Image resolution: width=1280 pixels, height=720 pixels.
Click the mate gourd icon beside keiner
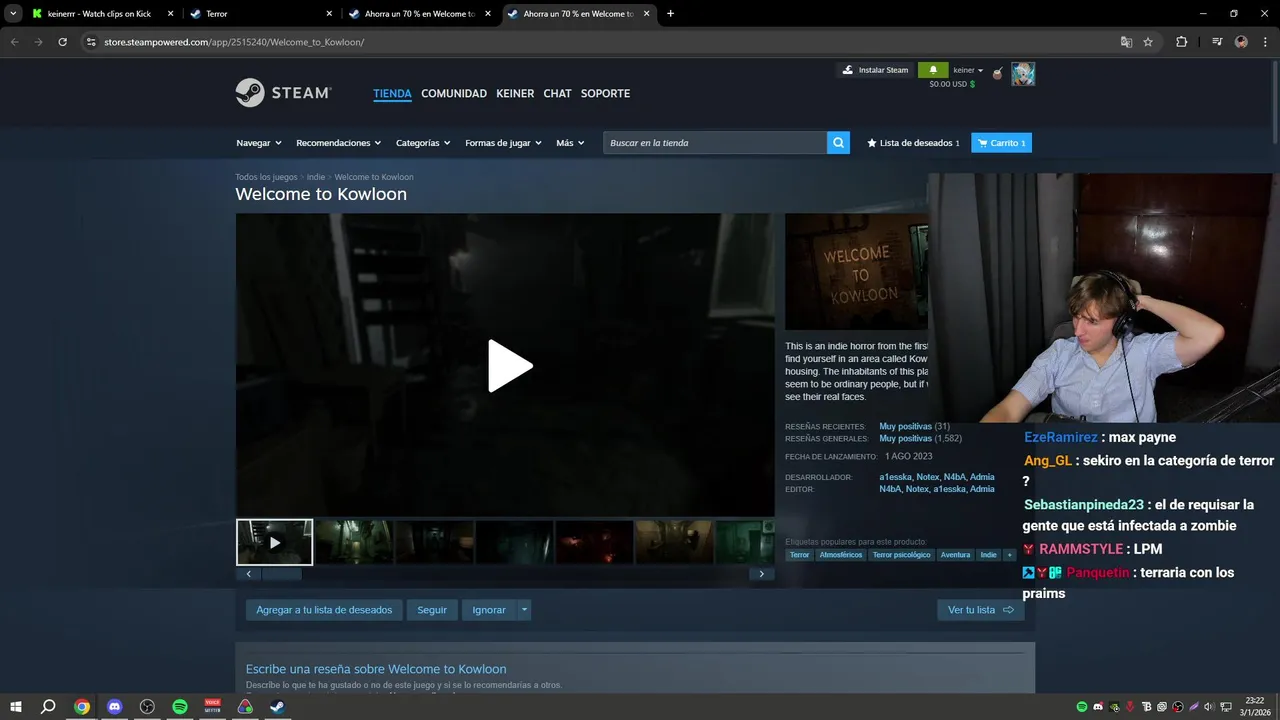click(x=997, y=73)
